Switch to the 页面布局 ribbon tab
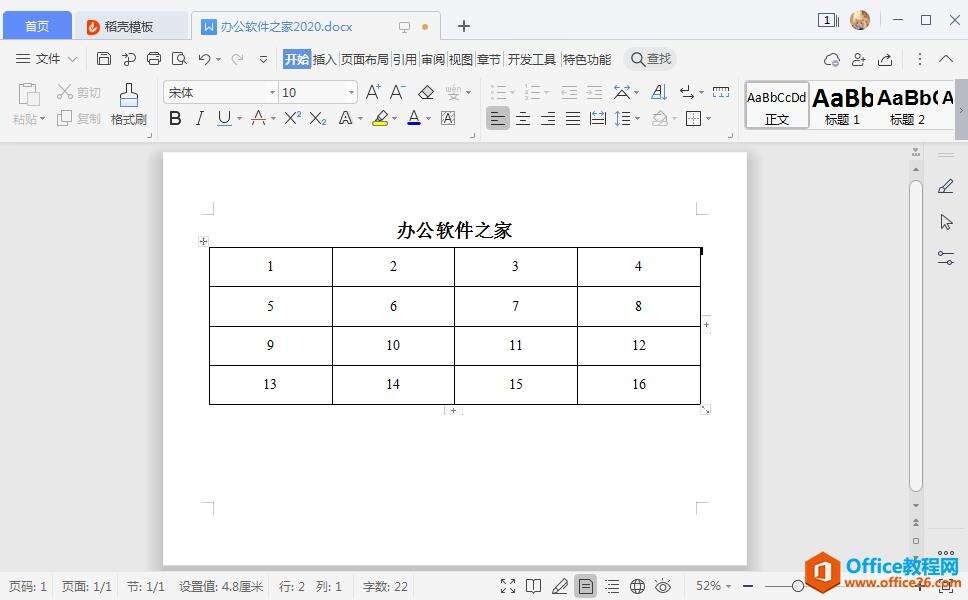Viewport: 968px width, 600px height. (x=364, y=59)
